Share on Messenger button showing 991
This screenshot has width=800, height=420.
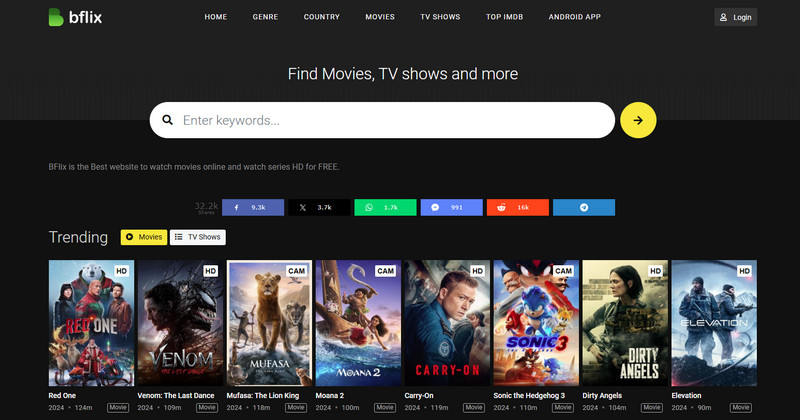[x=452, y=207]
